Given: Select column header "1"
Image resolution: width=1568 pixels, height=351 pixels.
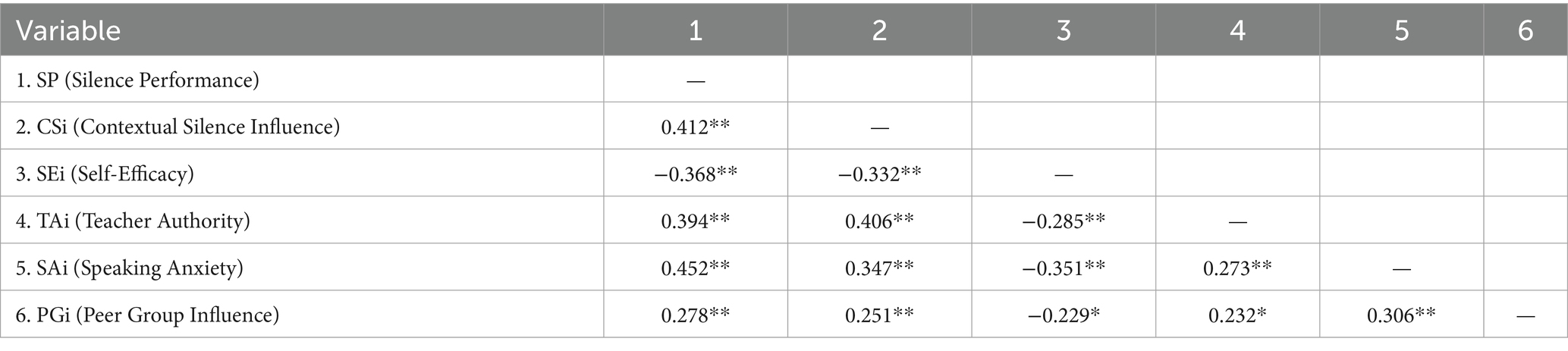Looking at the screenshot, I should pos(696,30).
